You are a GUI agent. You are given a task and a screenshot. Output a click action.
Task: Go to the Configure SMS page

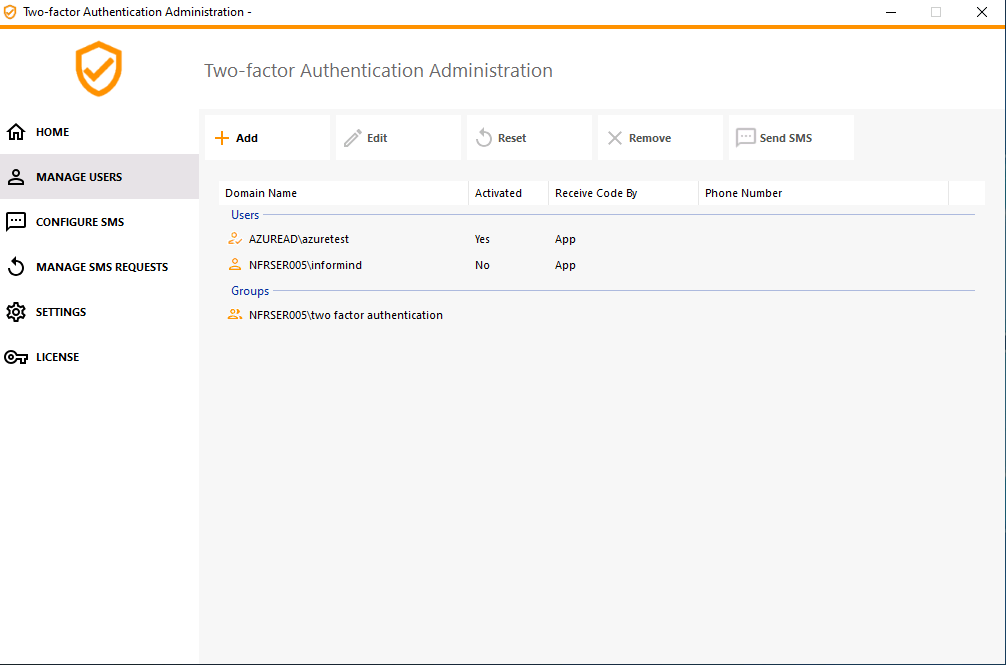(80, 222)
